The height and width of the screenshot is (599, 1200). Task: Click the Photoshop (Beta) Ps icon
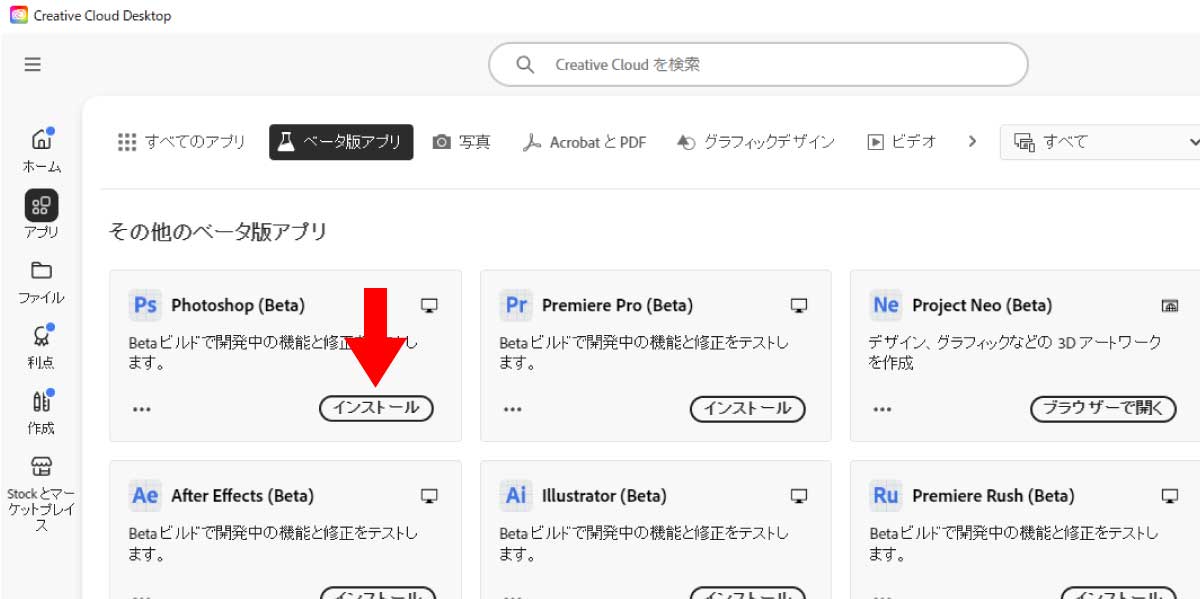point(145,305)
